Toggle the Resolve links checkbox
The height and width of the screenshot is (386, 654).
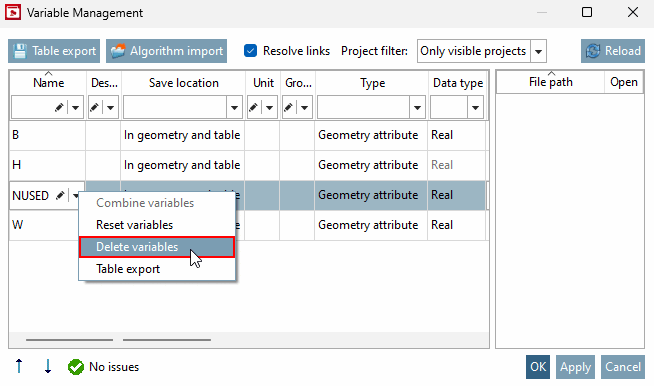250,51
